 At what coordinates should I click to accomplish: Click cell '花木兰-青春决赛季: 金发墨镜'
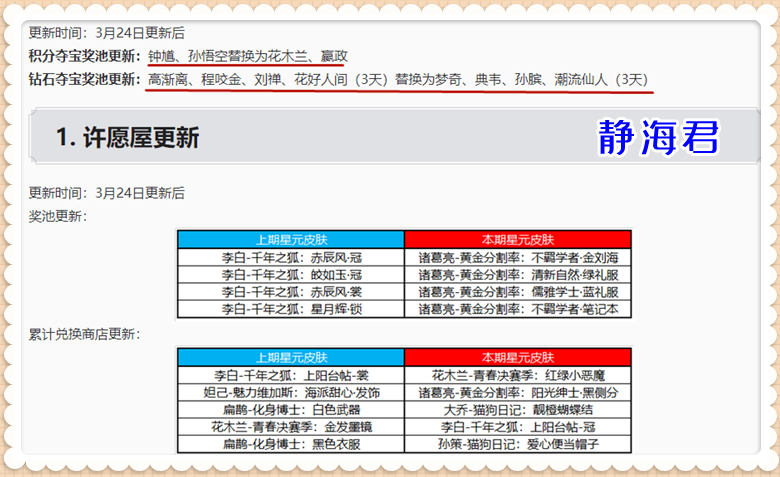pyautogui.click(x=292, y=427)
